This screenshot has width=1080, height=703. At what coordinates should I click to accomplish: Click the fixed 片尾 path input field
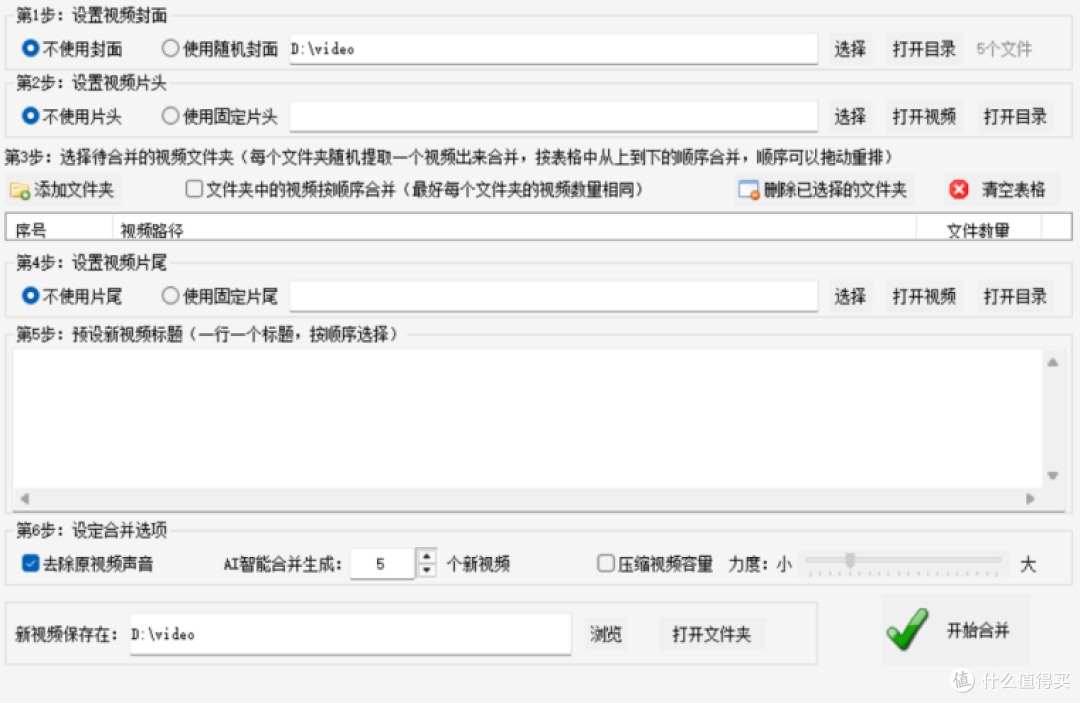click(553, 297)
